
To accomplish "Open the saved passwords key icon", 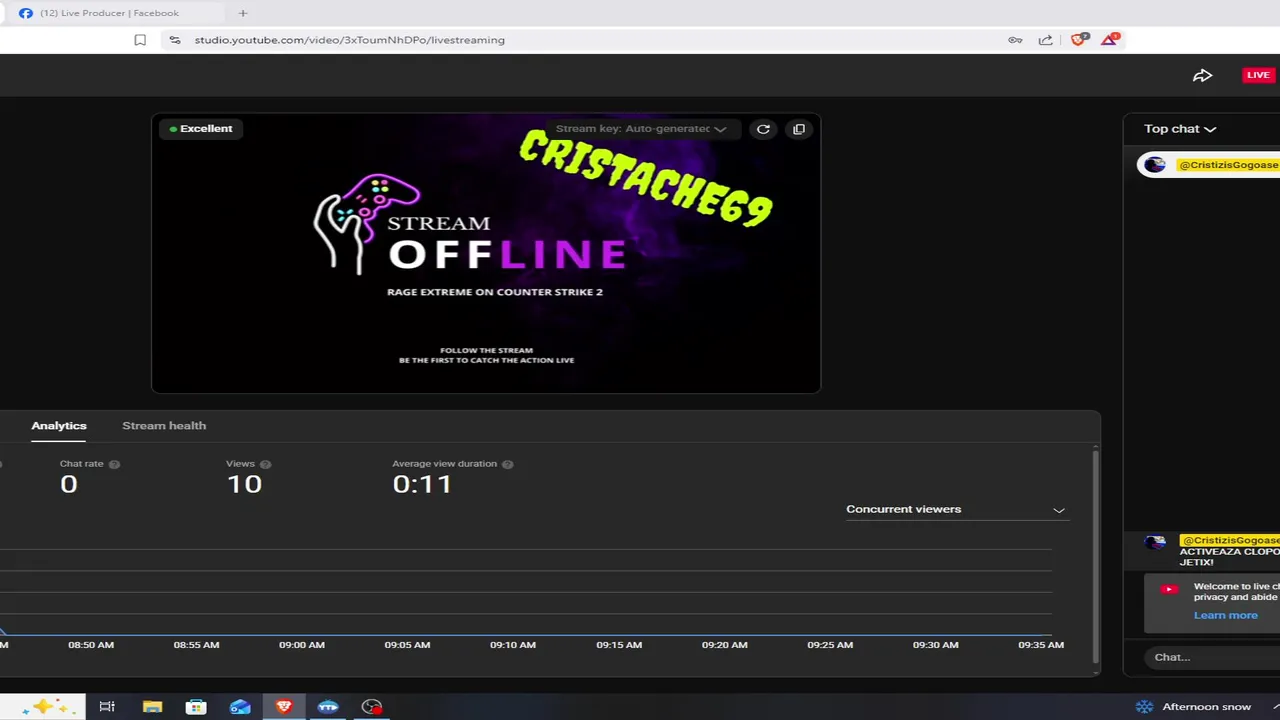I will point(1015,40).
